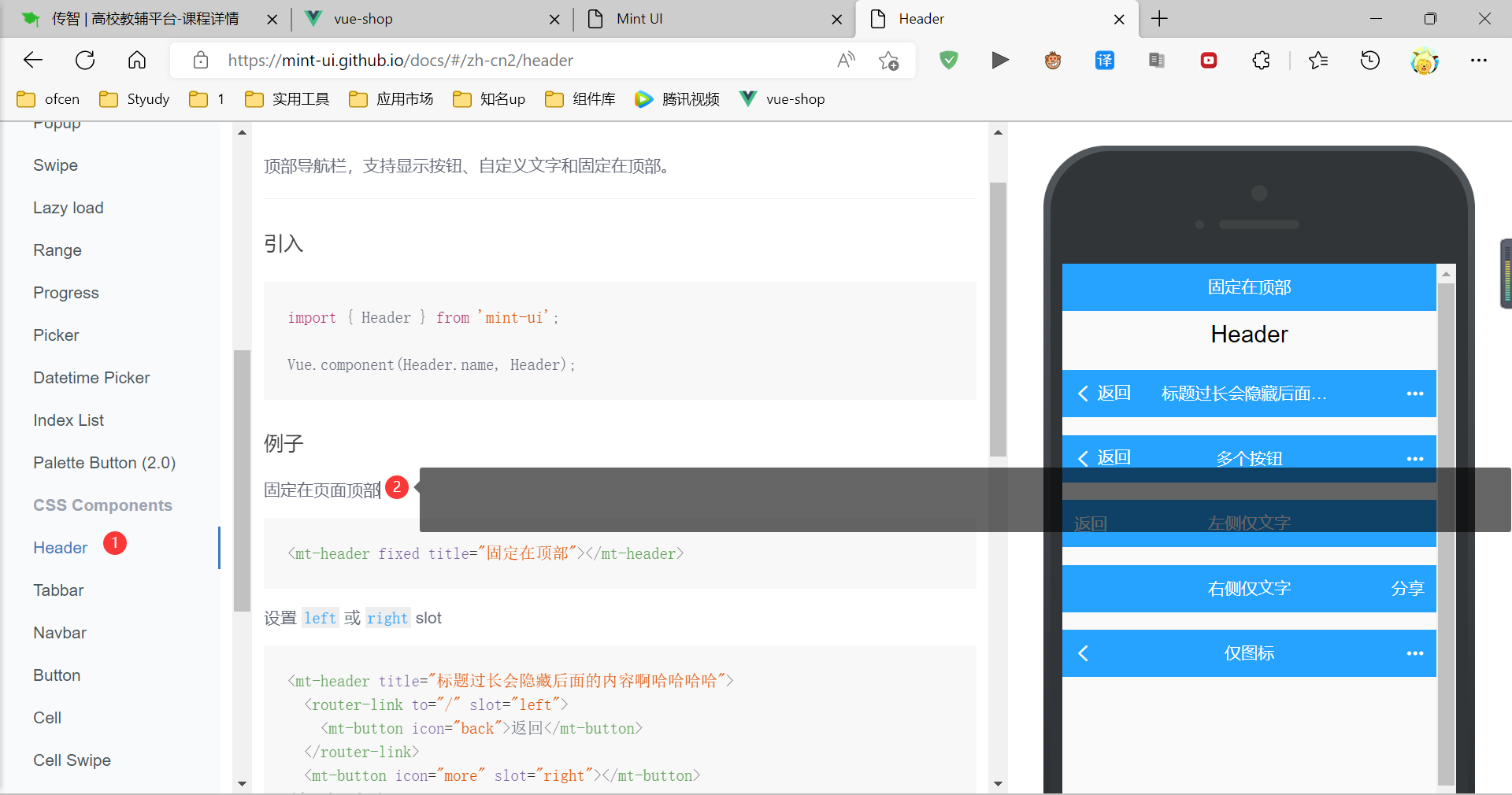Open Datetime Picker in the sidebar
The height and width of the screenshot is (795, 1512).
click(x=91, y=378)
